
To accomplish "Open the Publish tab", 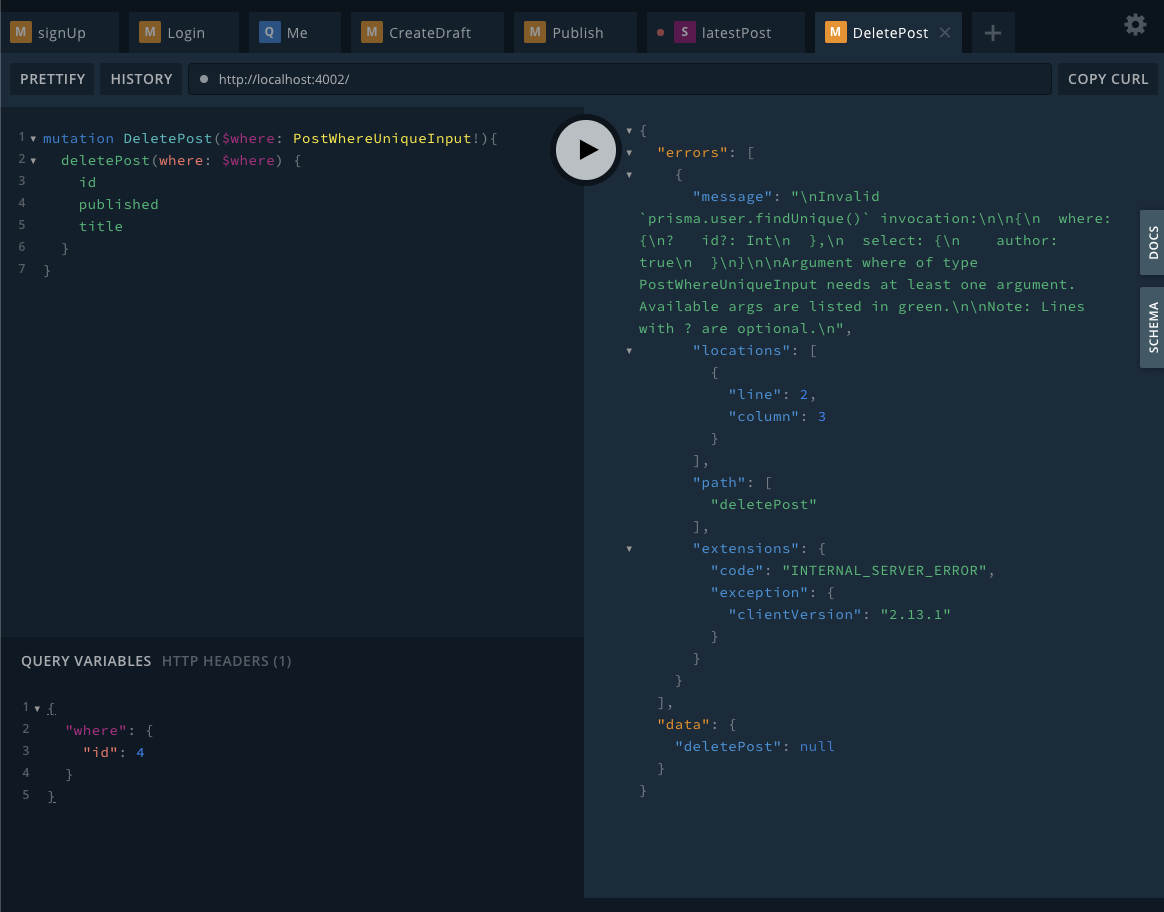I will coord(575,33).
